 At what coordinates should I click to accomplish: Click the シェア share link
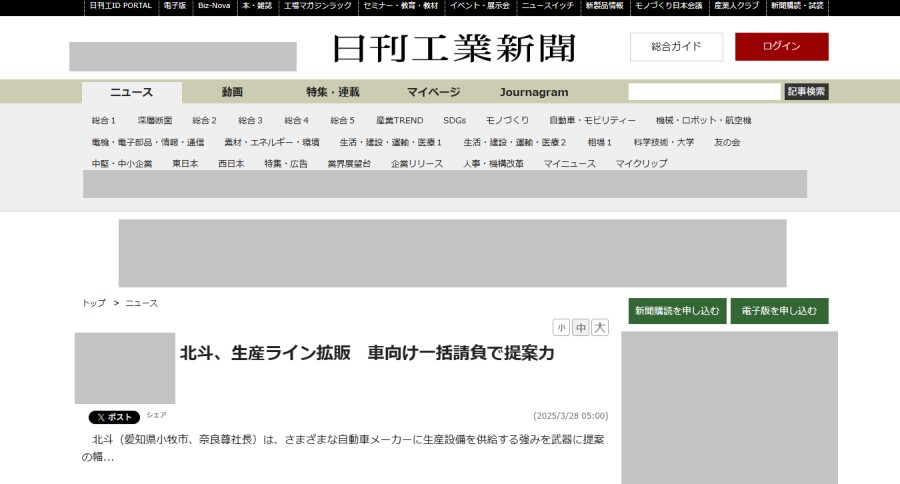tap(156, 415)
